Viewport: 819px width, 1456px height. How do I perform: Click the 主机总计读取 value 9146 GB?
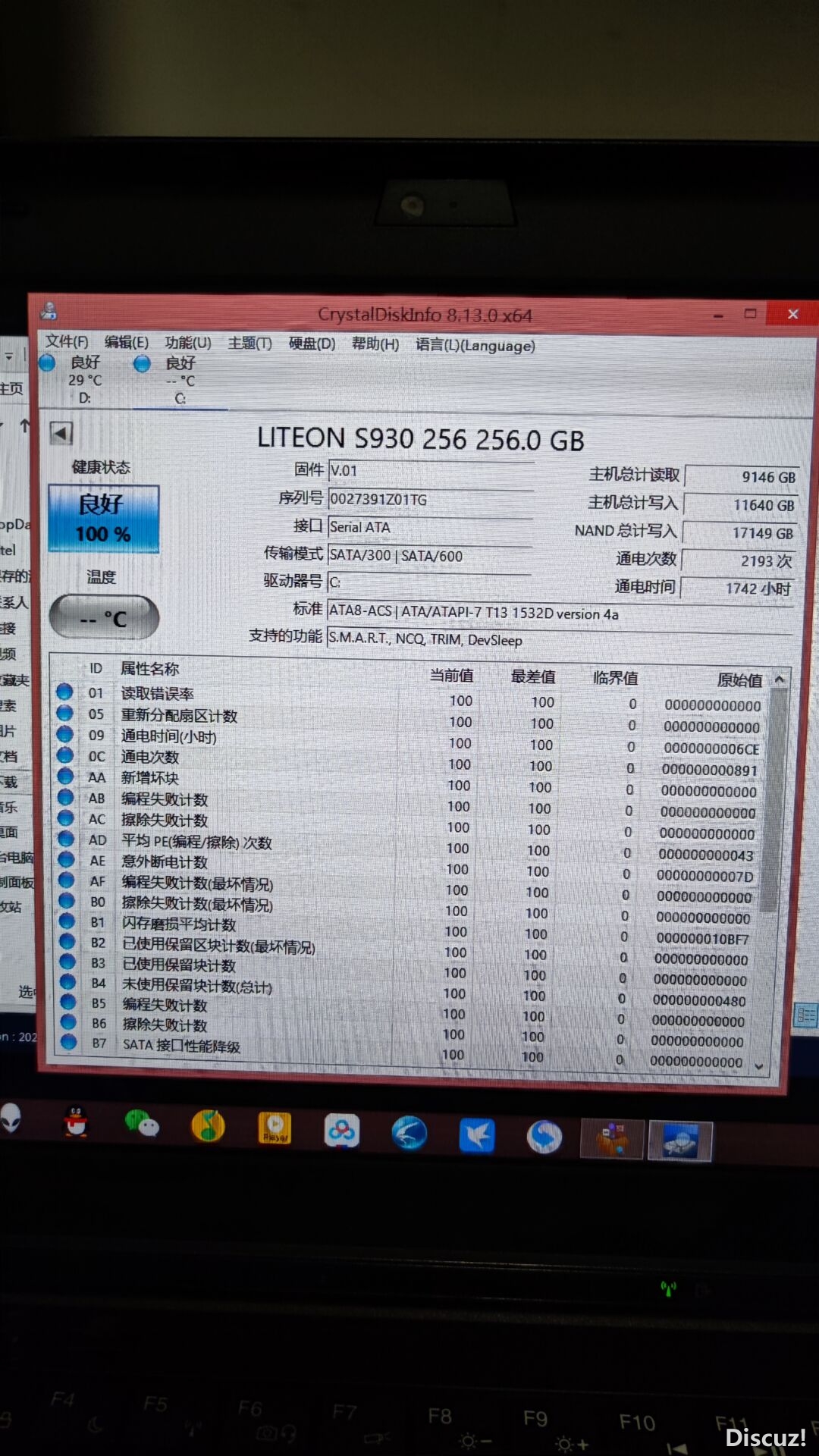742,476
